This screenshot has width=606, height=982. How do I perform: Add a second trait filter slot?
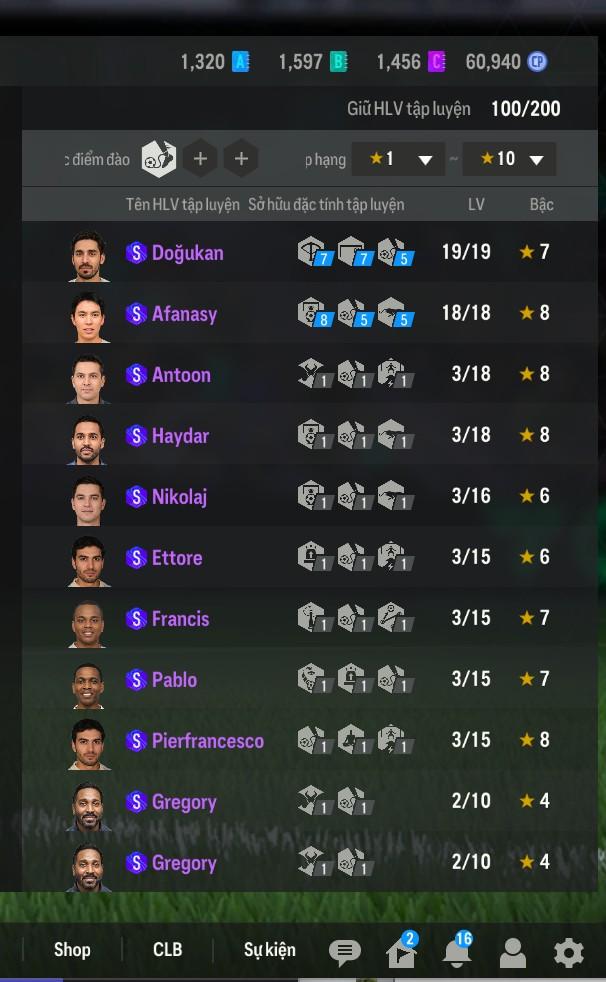tap(200, 159)
